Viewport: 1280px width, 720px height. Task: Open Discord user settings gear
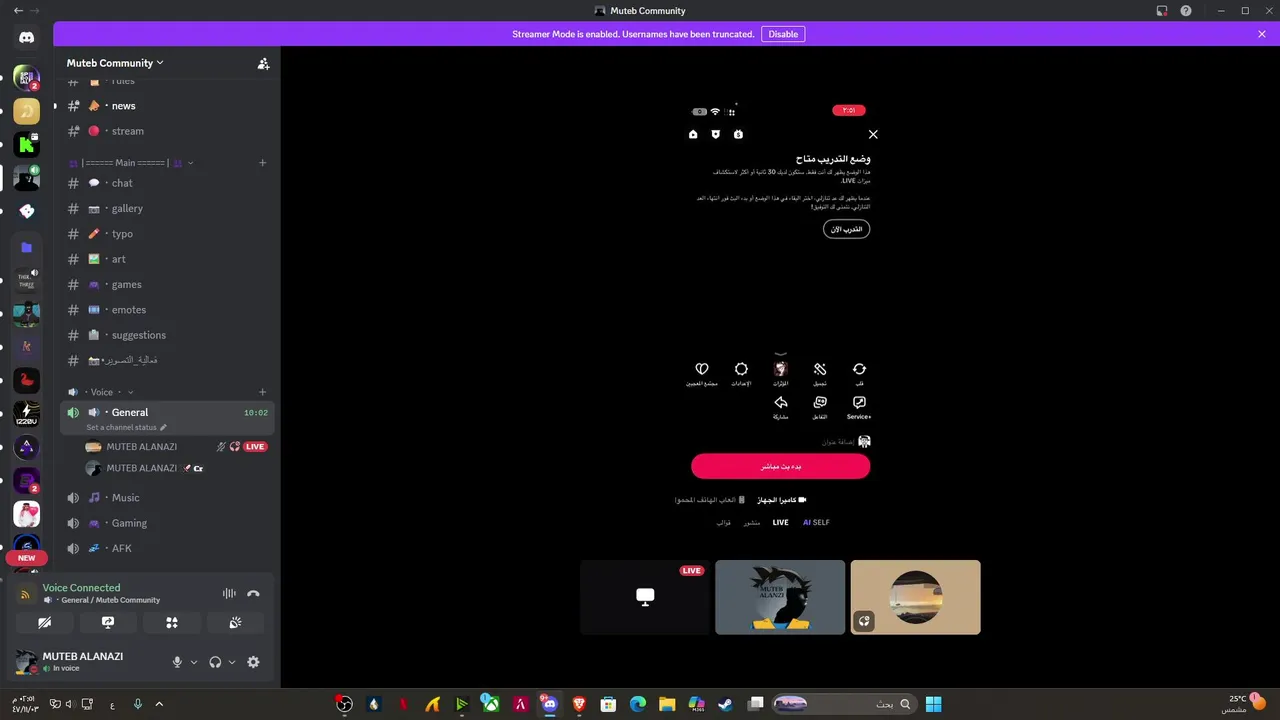(253, 662)
